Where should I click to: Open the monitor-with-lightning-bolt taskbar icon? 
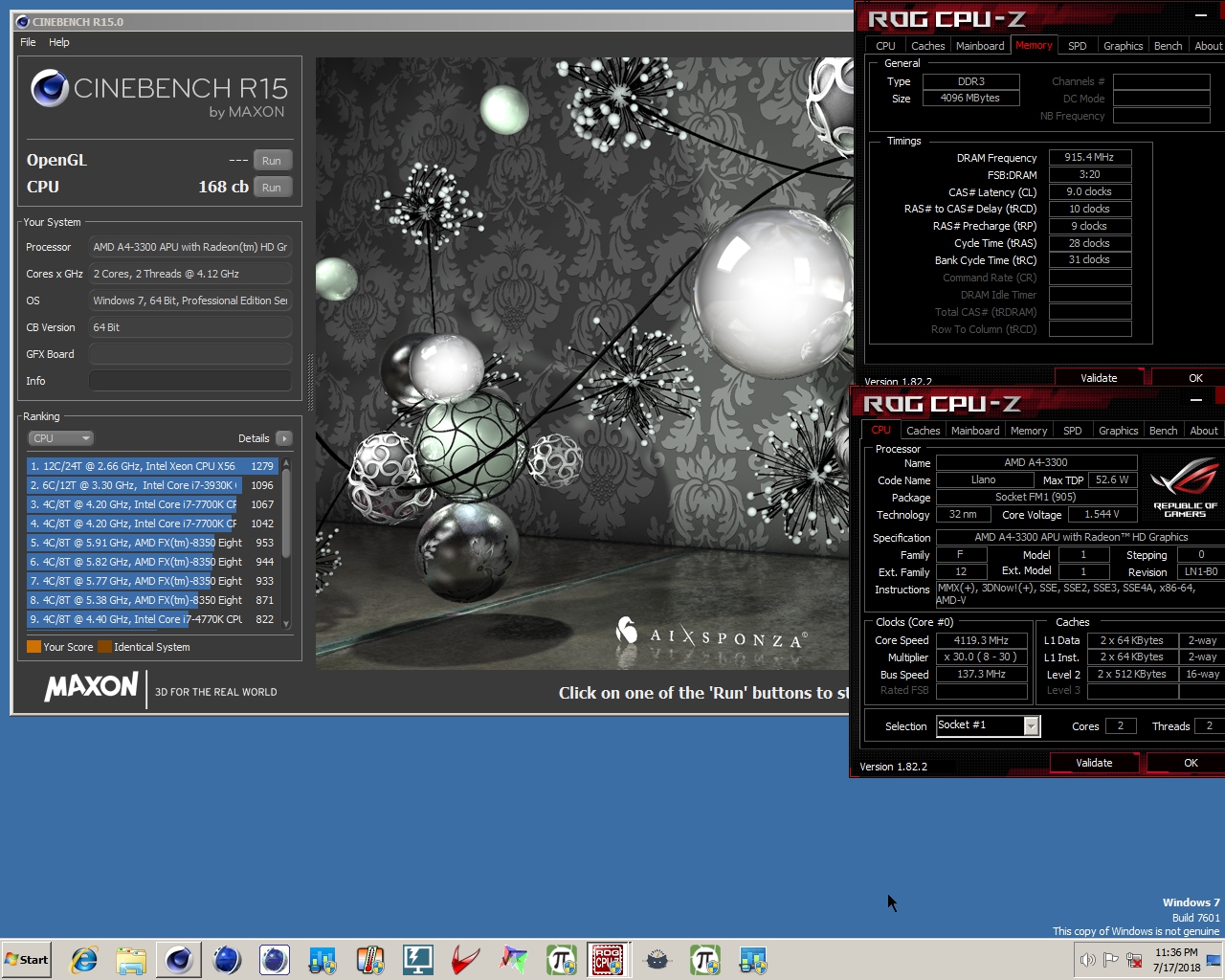(x=418, y=959)
